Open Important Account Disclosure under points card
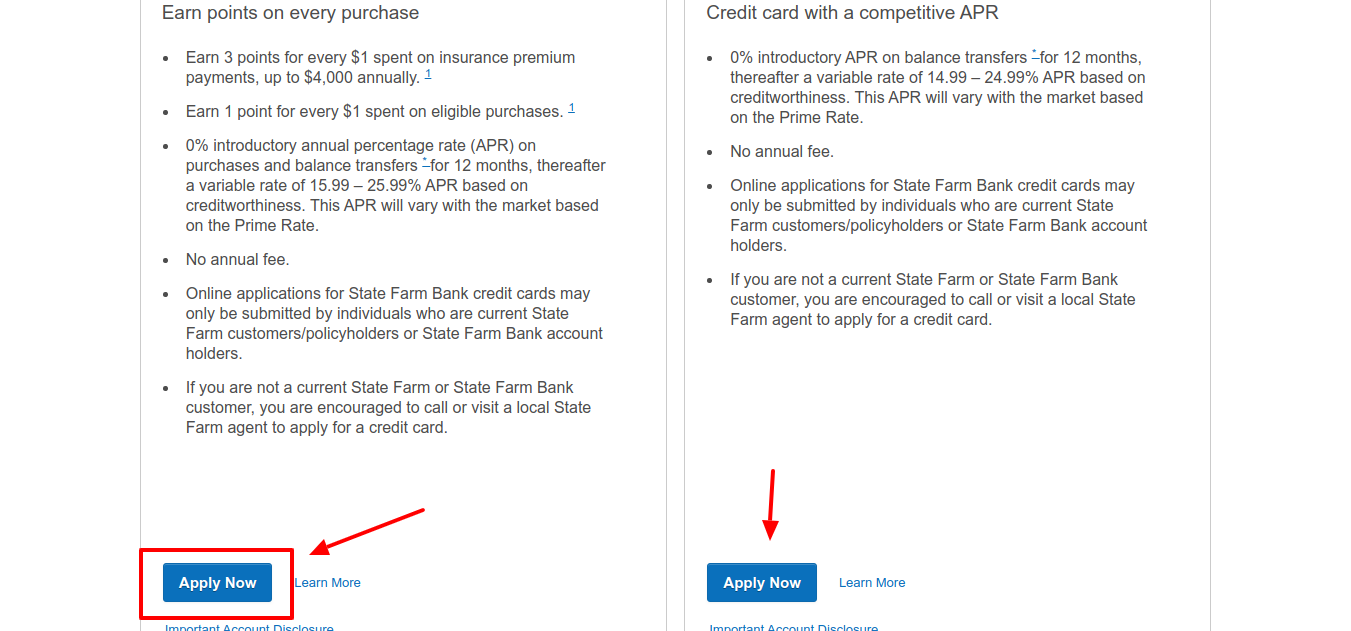This screenshot has width=1351, height=631. coord(249,627)
